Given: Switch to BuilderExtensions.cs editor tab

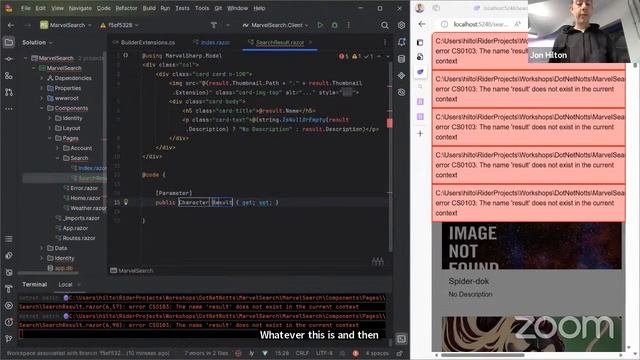Looking at the screenshot, I should click(x=144, y=42).
